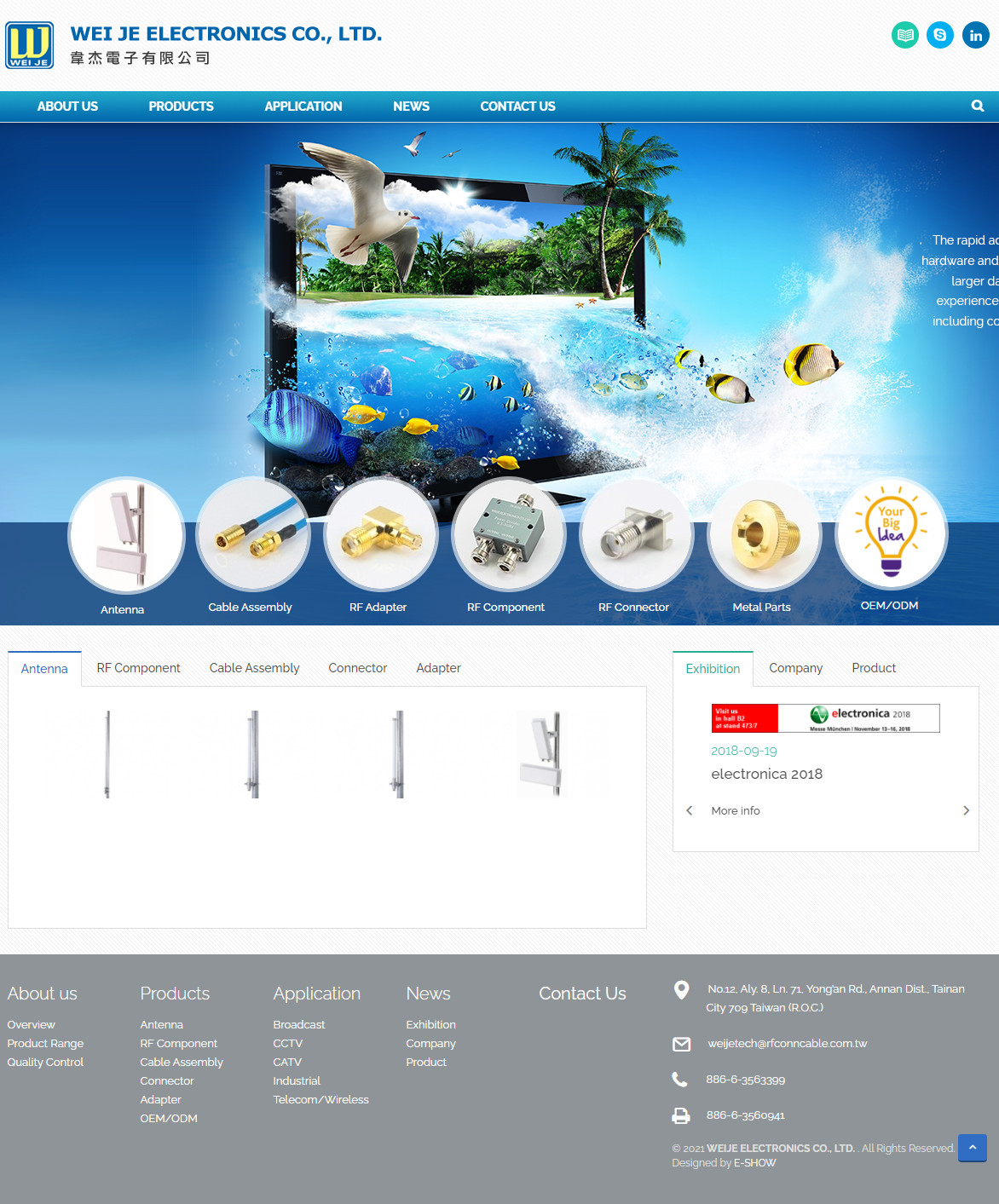Open footer CATV link
Image resolution: width=999 pixels, height=1204 pixels.
pyautogui.click(x=287, y=1063)
